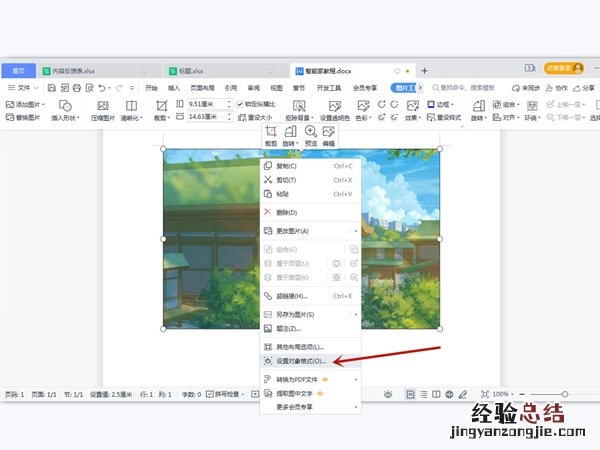Click the 添加图片 (Add Picture) button
This screenshot has width=600, height=450.
(x=25, y=104)
